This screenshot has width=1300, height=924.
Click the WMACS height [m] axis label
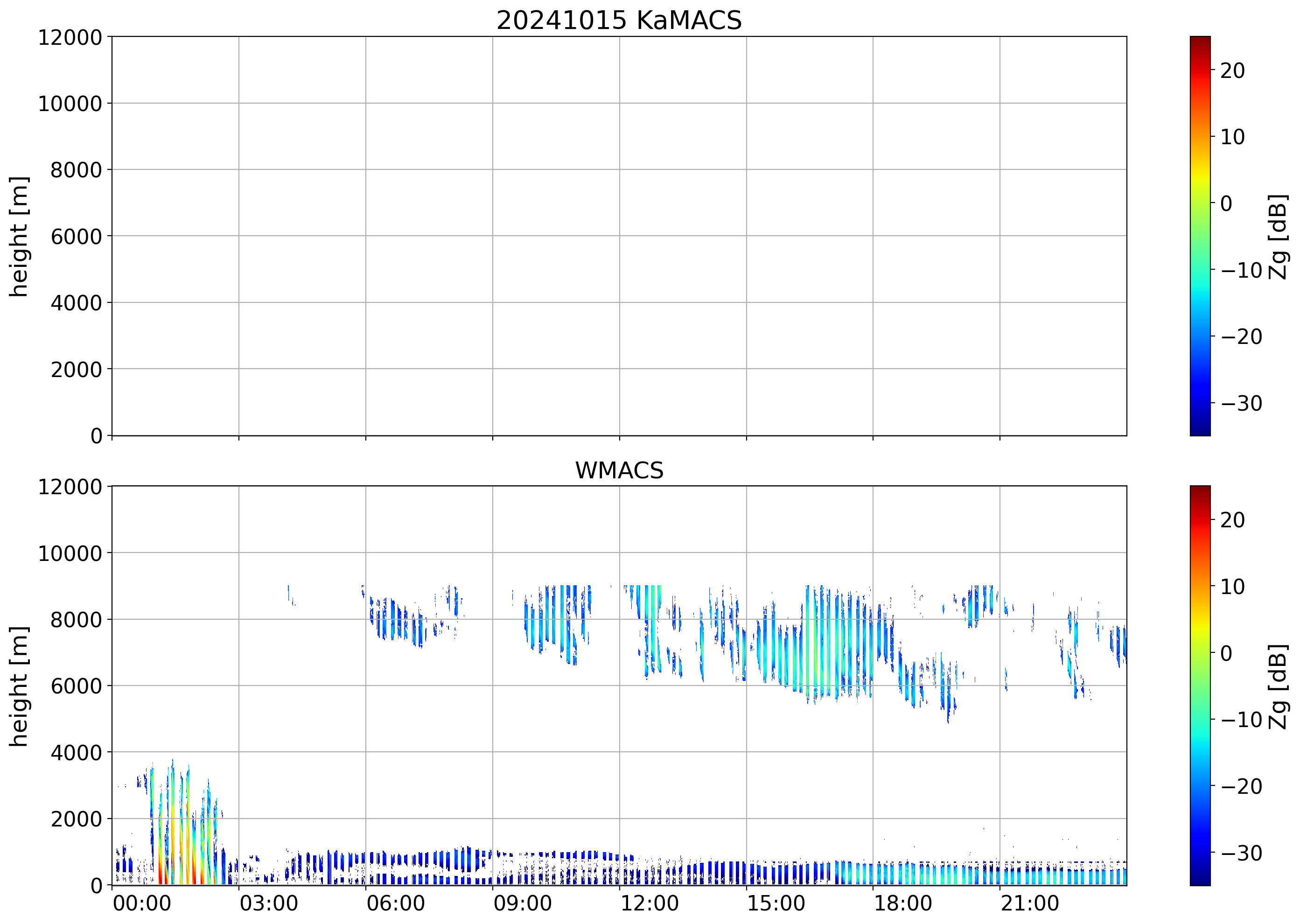(19, 686)
